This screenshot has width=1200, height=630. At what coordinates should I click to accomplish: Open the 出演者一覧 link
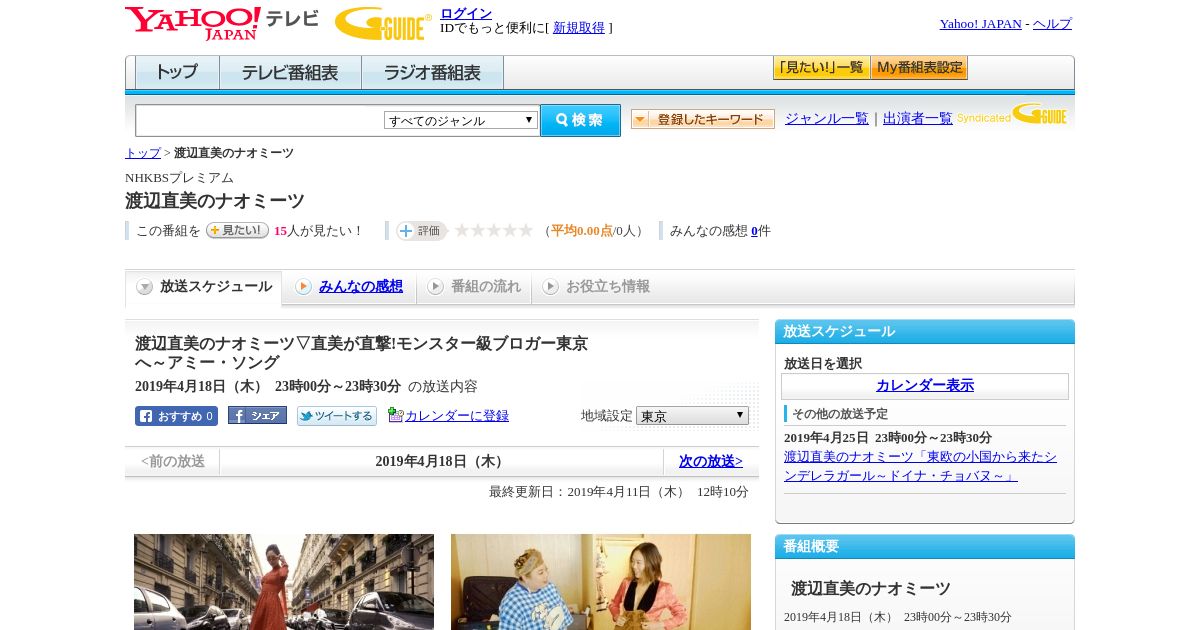tap(917, 118)
